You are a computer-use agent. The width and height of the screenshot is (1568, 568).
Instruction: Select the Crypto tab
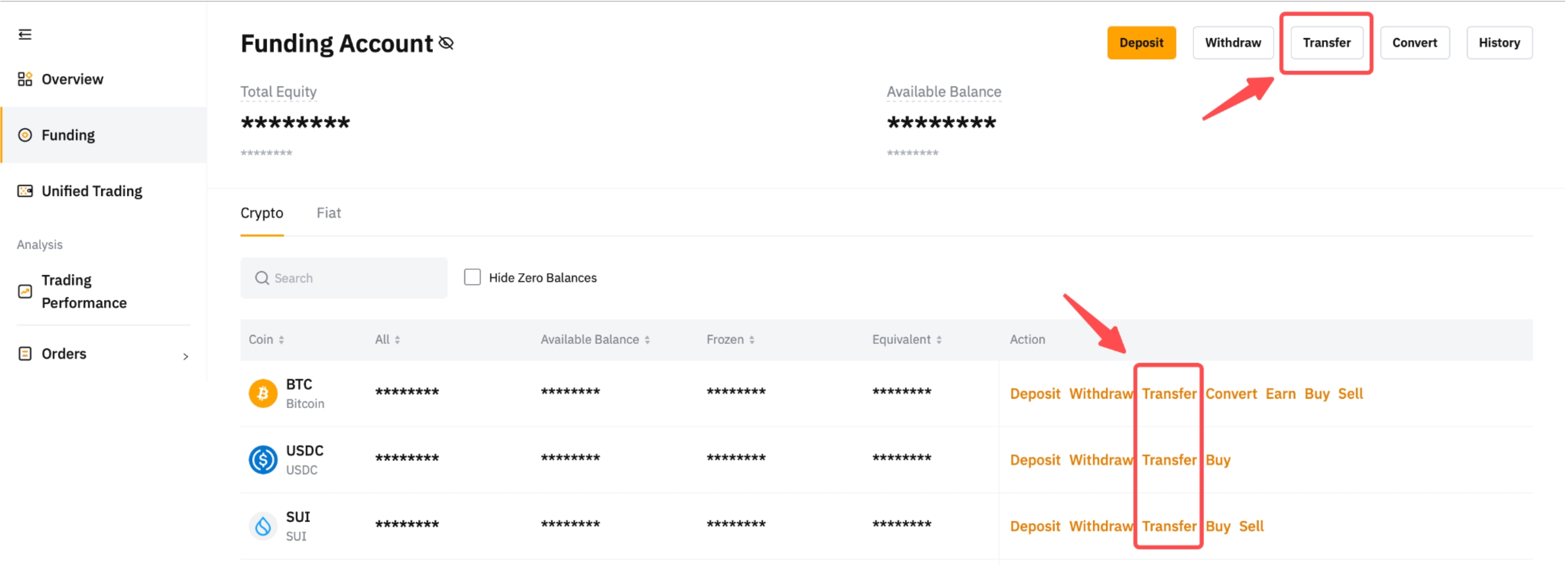point(262,213)
